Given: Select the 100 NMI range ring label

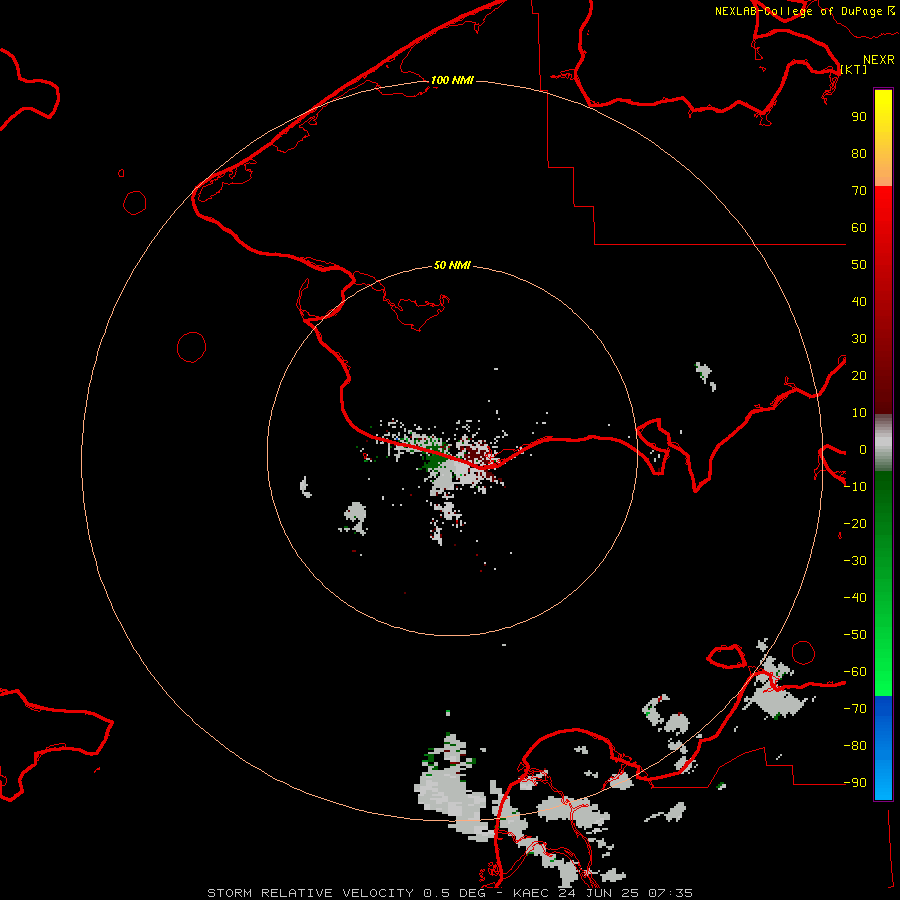Looking at the screenshot, I should (x=452, y=80).
